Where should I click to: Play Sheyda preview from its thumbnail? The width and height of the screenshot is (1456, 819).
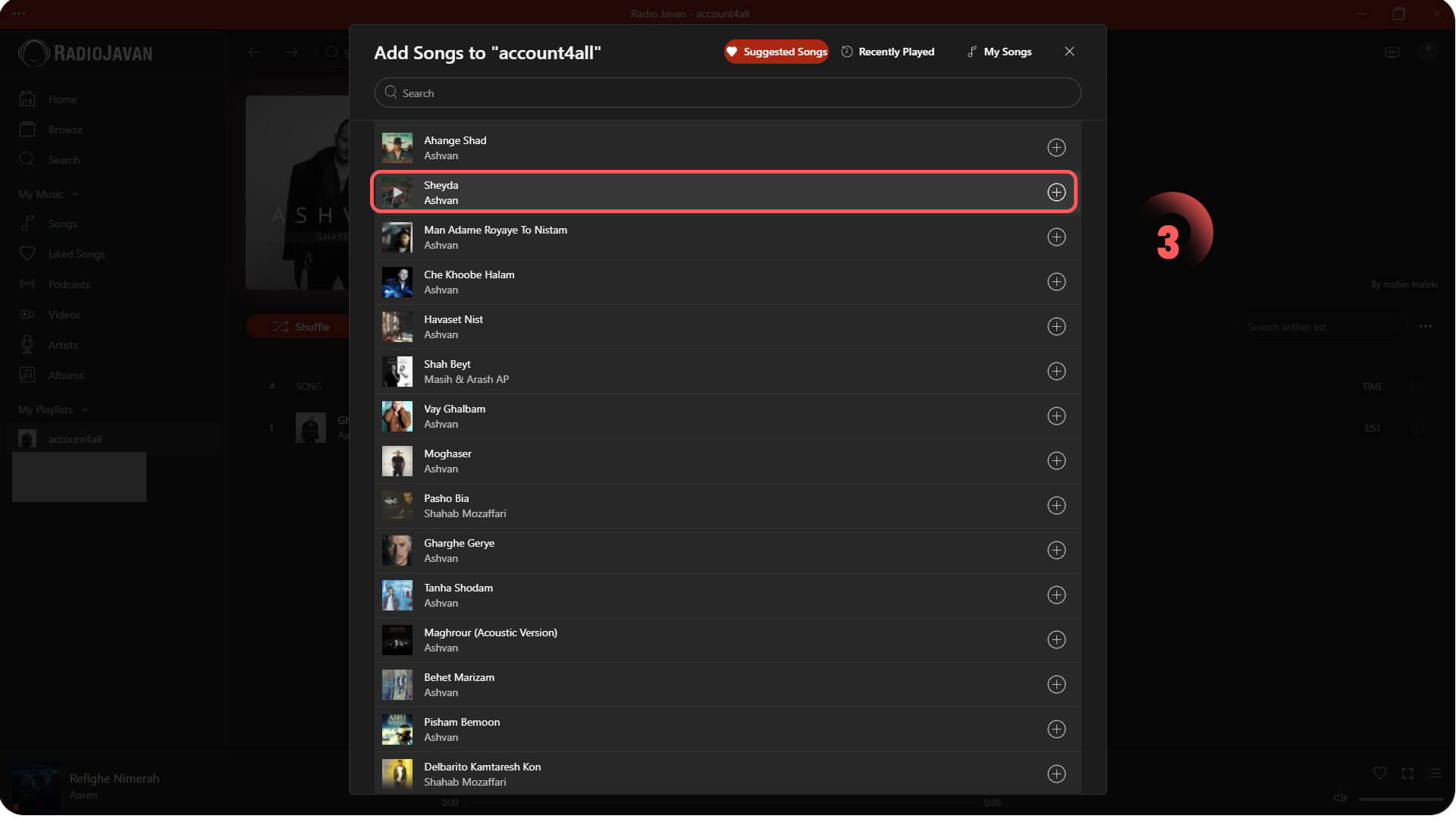[397, 193]
